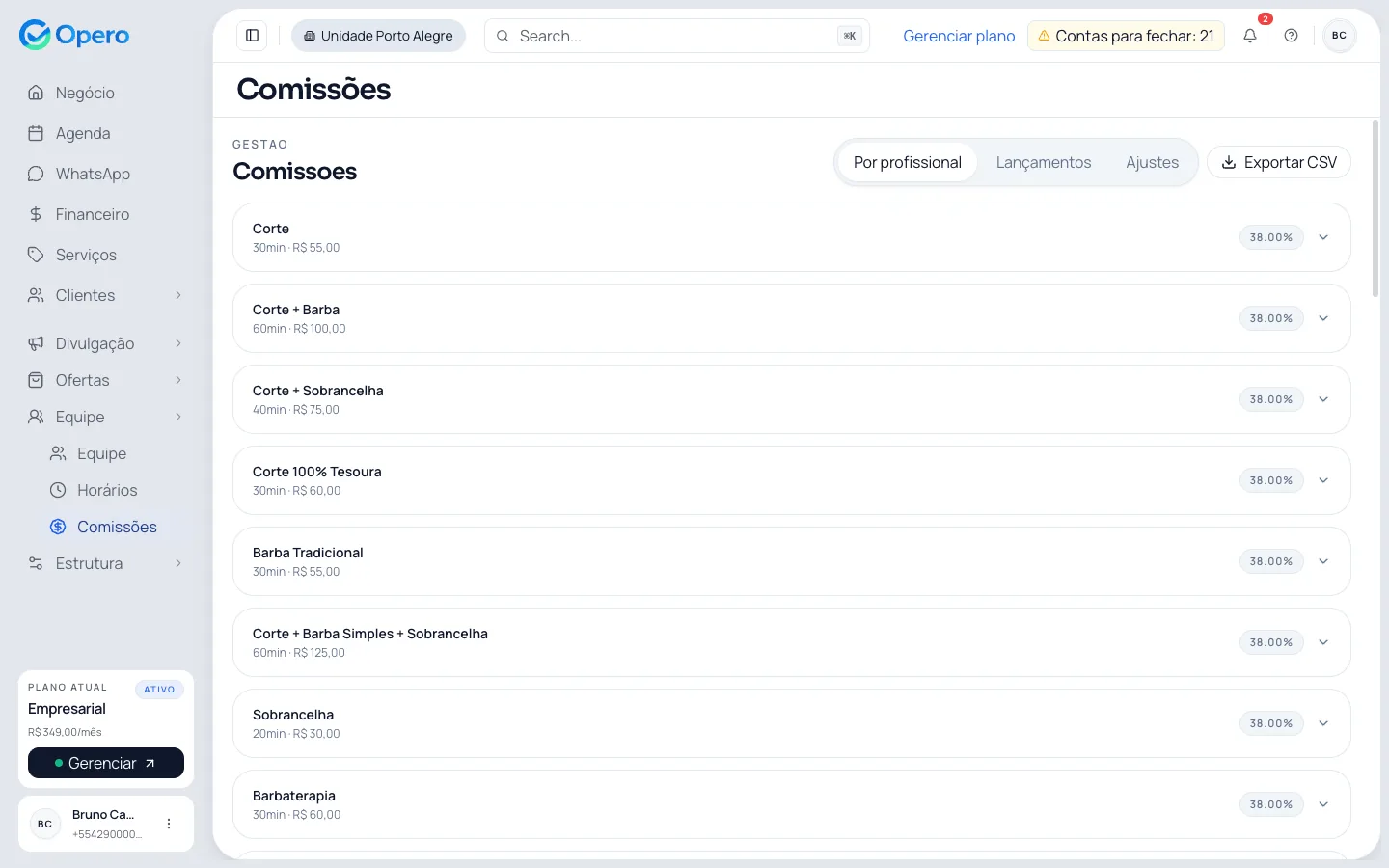1389x868 pixels.
Task: Click Contas para fechar: 21 alert
Action: click(1126, 36)
